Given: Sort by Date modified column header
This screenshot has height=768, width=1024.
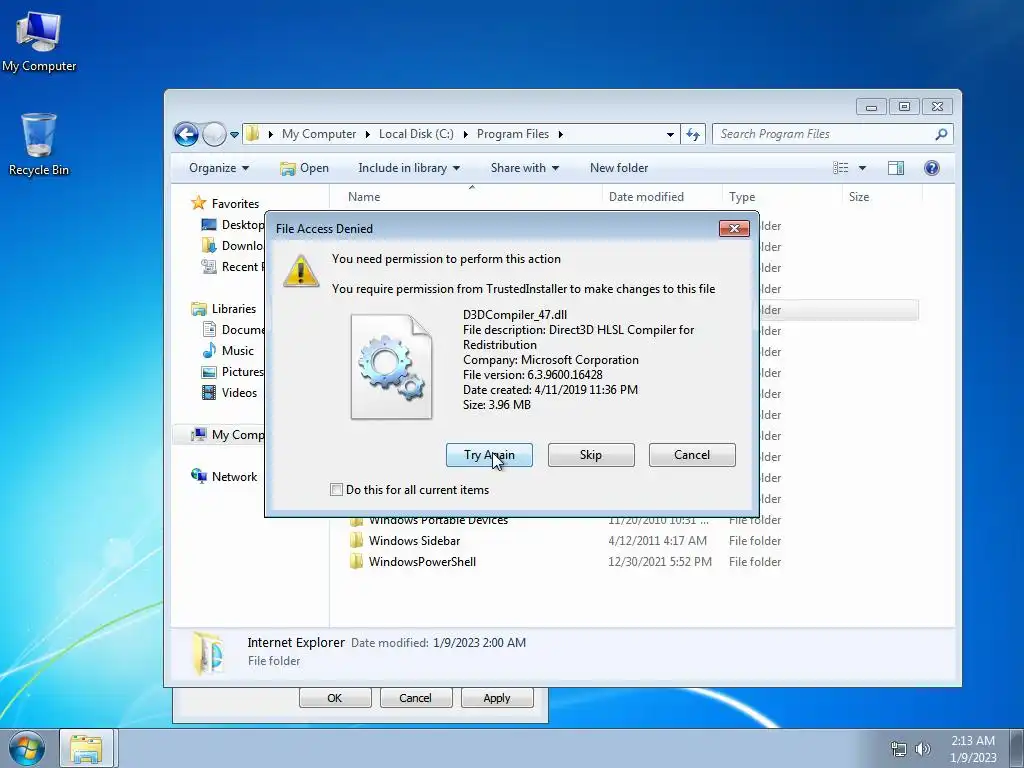Looking at the screenshot, I should (x=662, y=197).
